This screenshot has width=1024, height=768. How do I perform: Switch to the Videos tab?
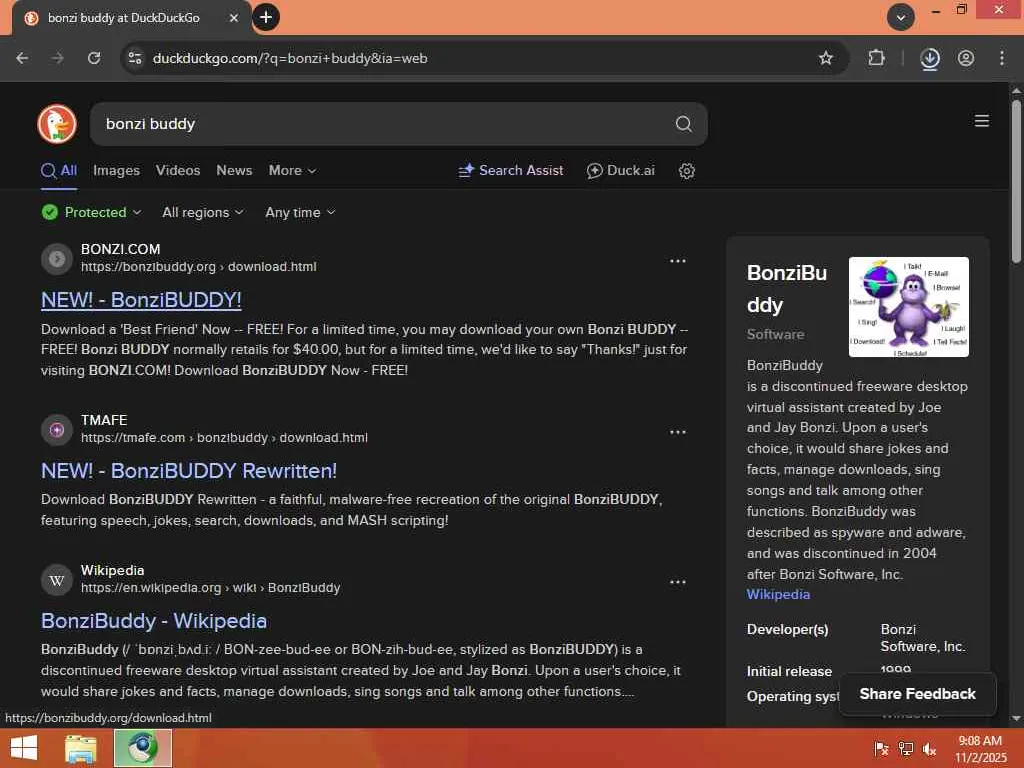pyautogui.click(x=178, y=170)
